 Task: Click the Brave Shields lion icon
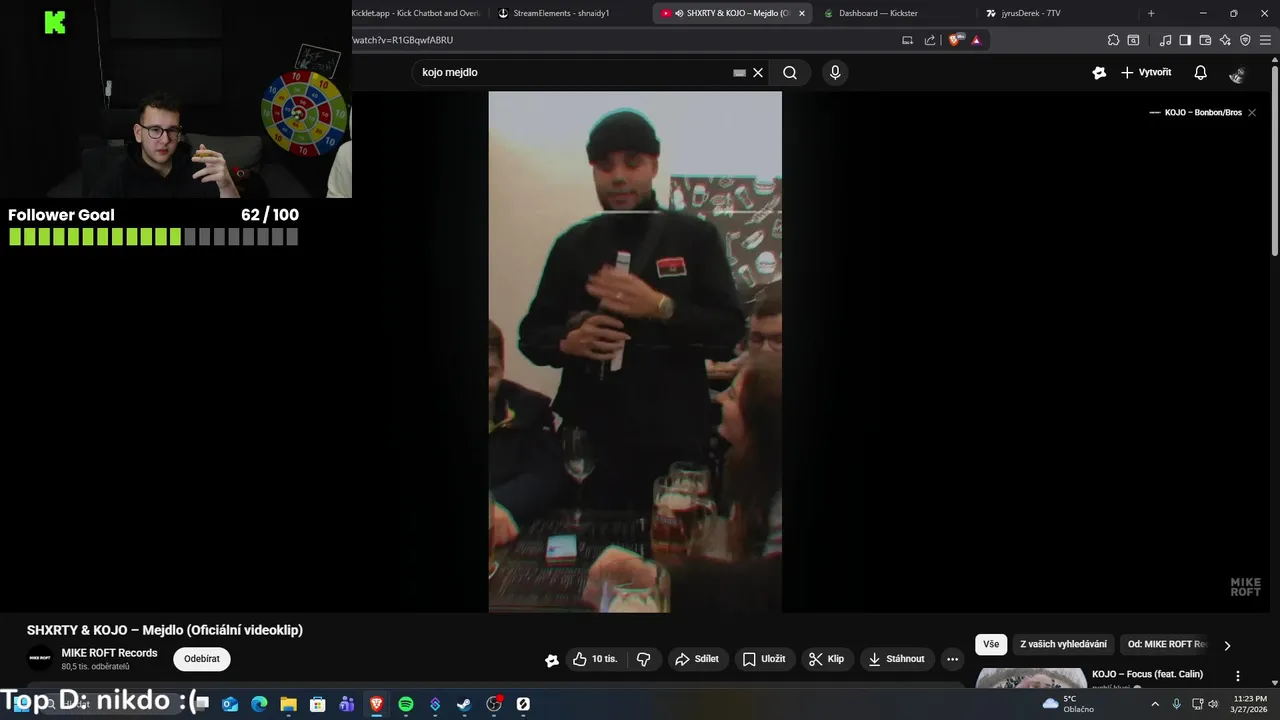(955, 40)
